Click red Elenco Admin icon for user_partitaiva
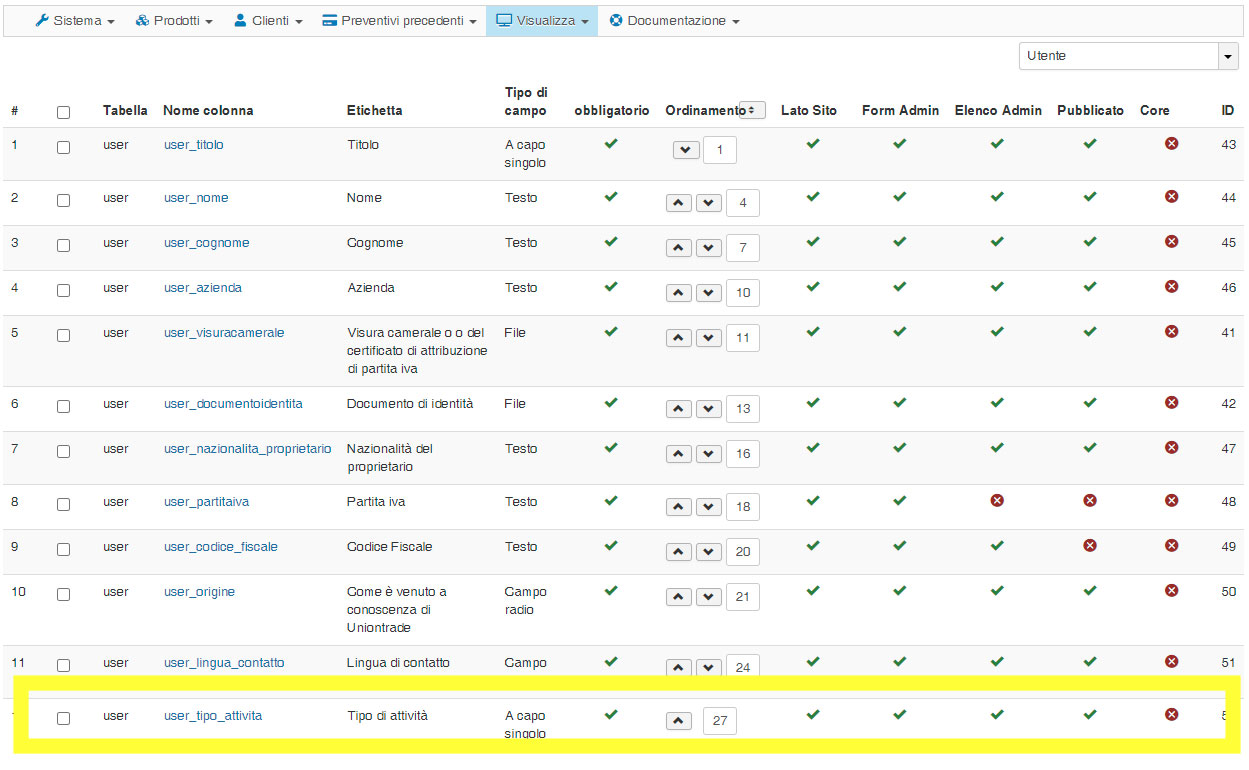Viewport: 1249px width, 770px height. click(997, 500)
